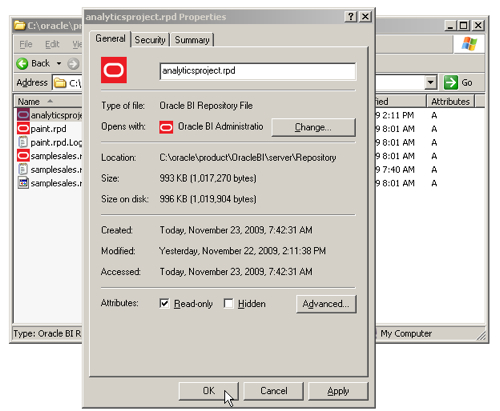Click the large Oracle file icon in Properties
The width and height of the screenshot is (500, 411).
click(x=114, y=70)
